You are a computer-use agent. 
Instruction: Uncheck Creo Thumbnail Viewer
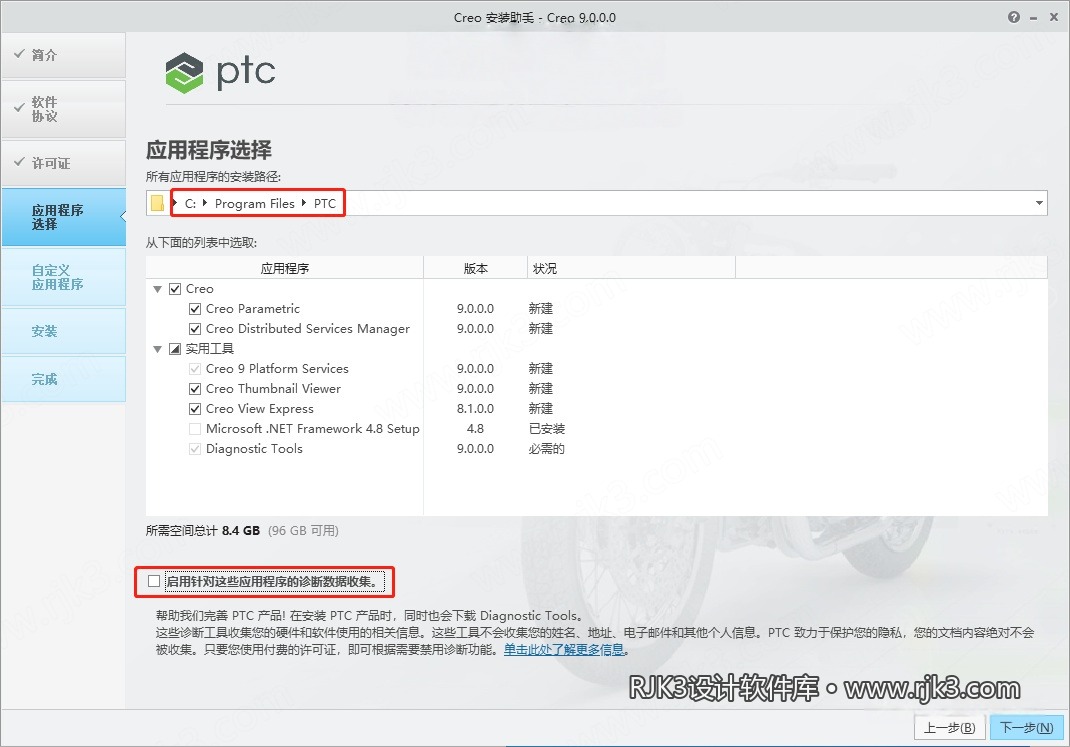point(195,389)
